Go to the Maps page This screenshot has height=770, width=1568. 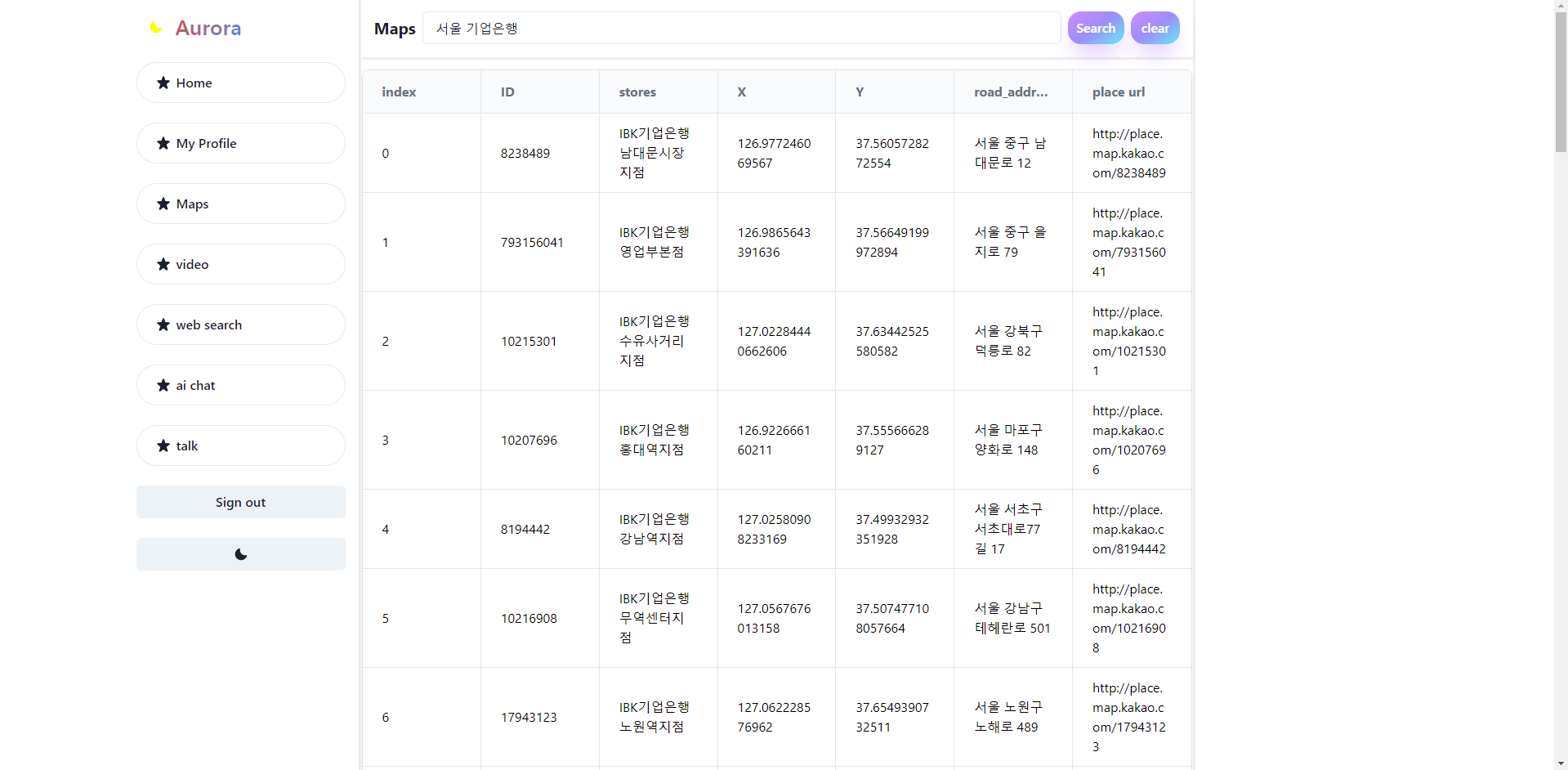pos(241,204)
